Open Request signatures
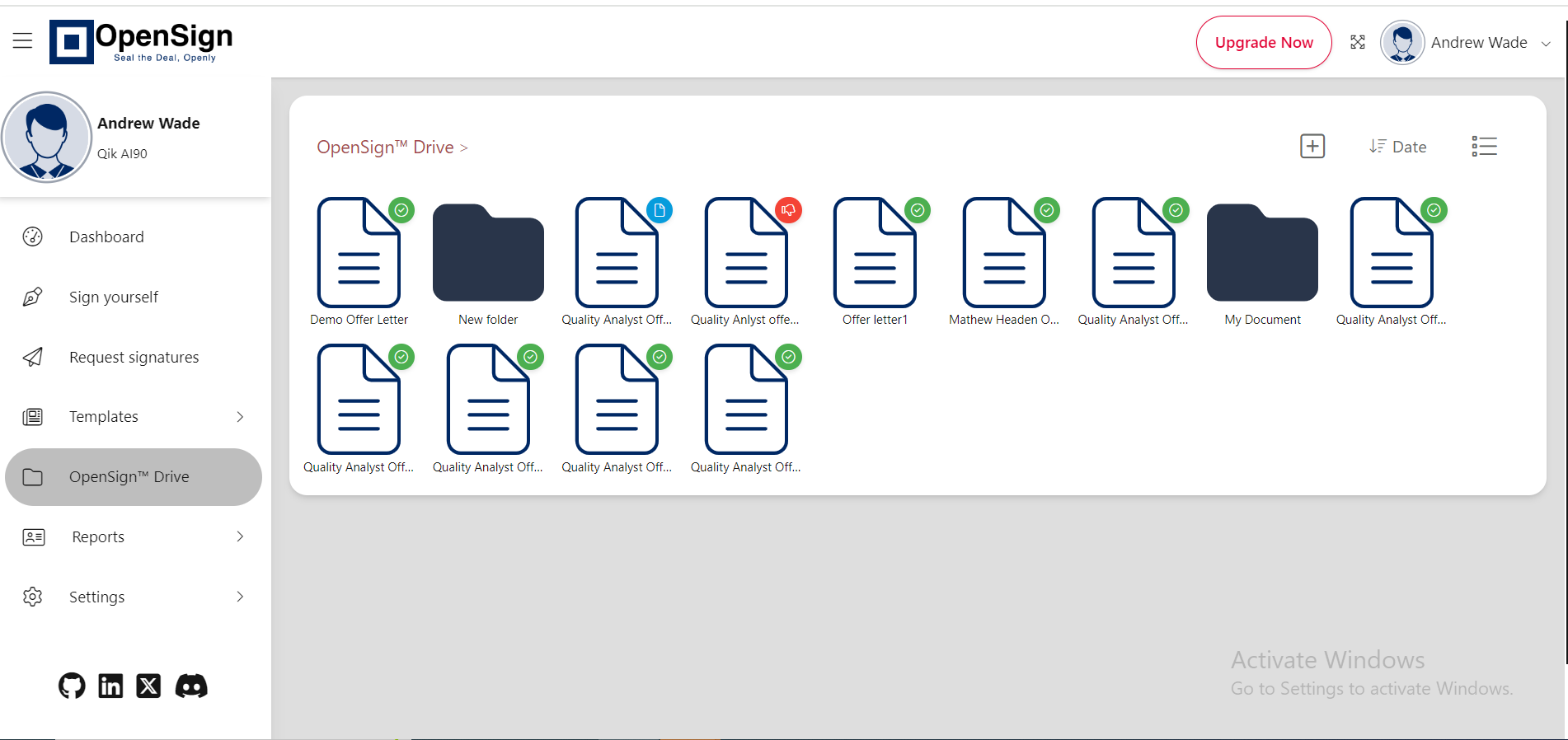 coord(134,358)
